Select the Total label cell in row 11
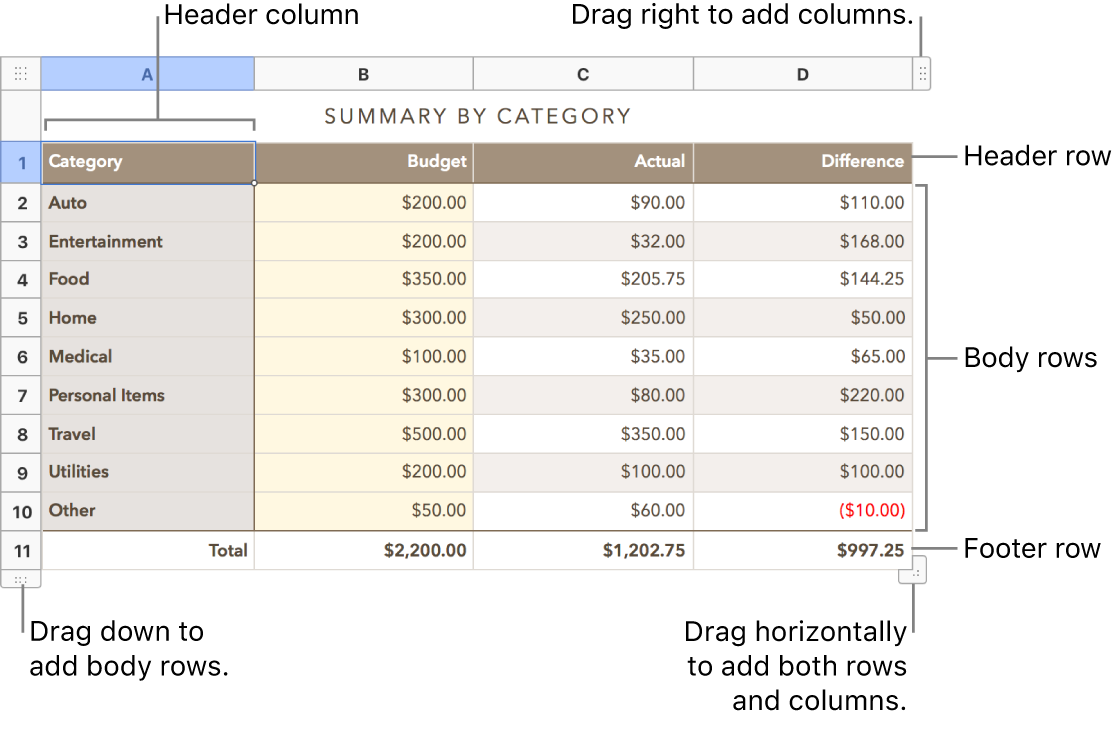 (148, 550)
